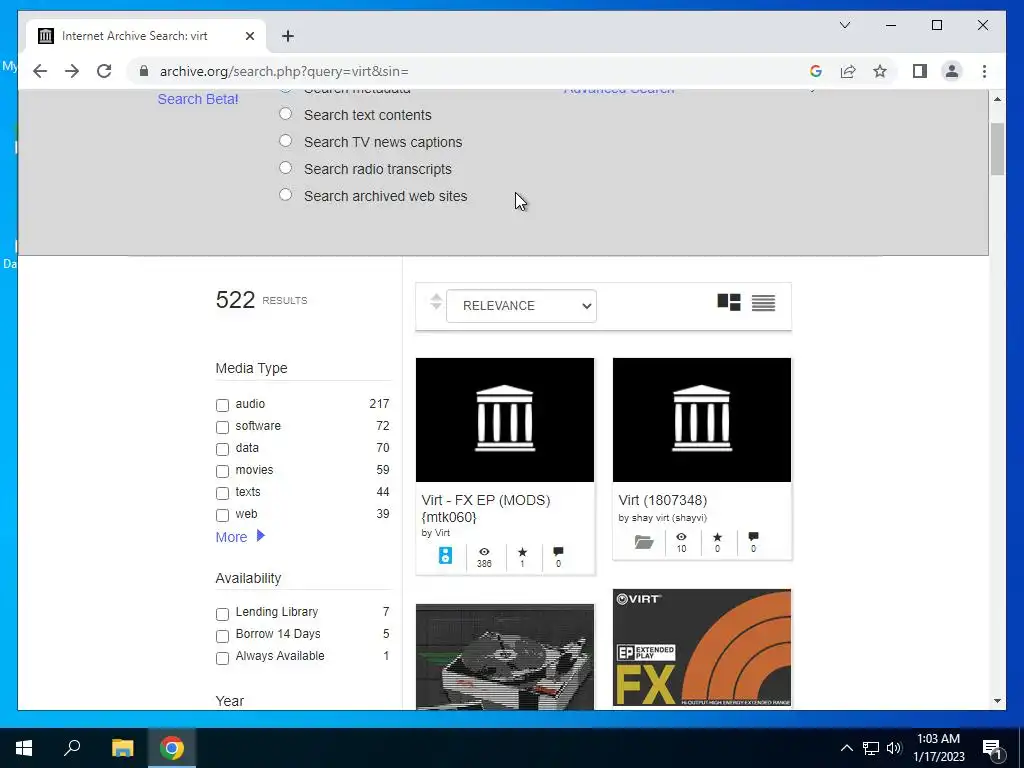Open the taskbar clock and date
Screen dimensions: 1024x768
point(938,748)
